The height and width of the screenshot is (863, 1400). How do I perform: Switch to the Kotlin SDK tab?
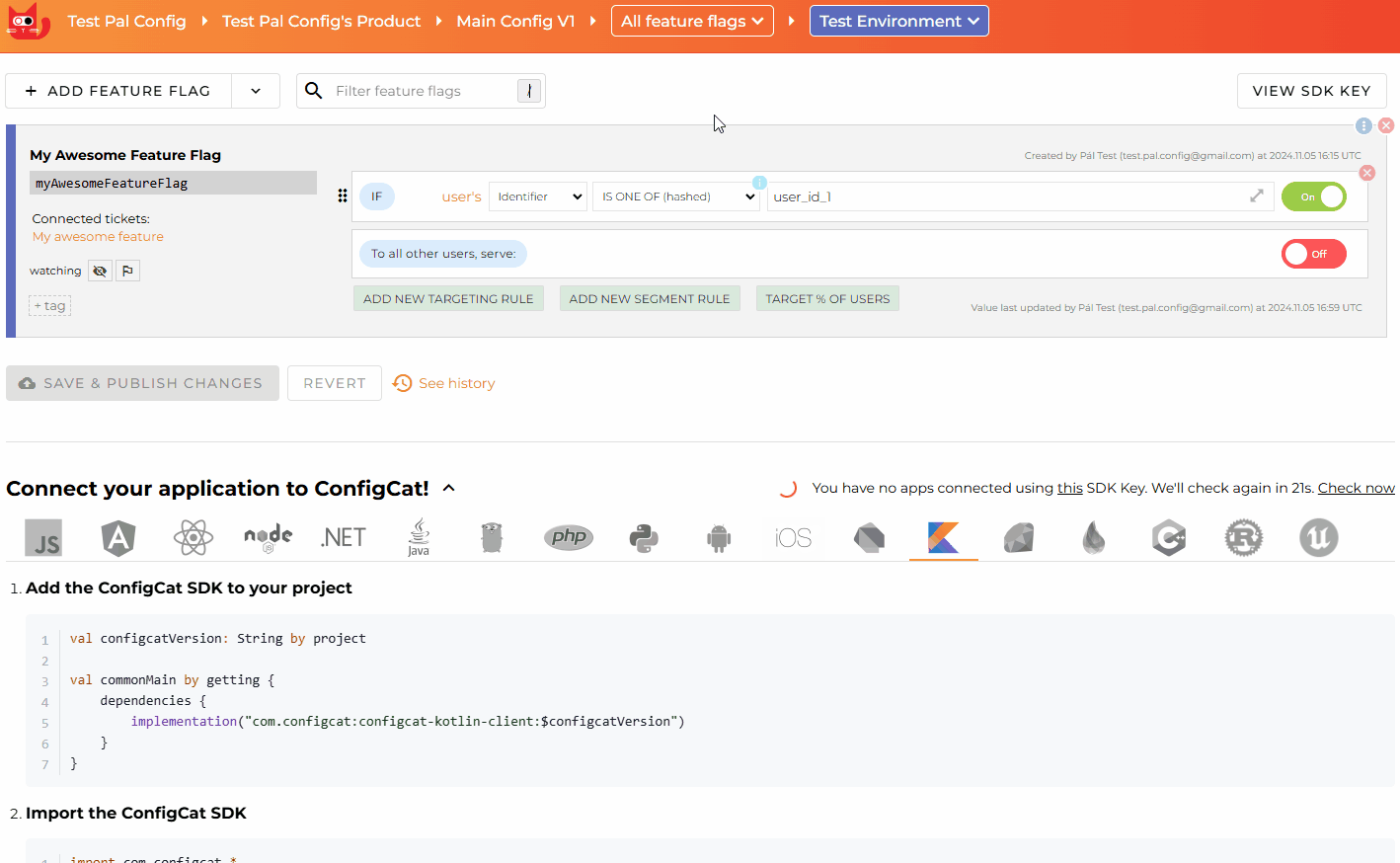(943, 537)
